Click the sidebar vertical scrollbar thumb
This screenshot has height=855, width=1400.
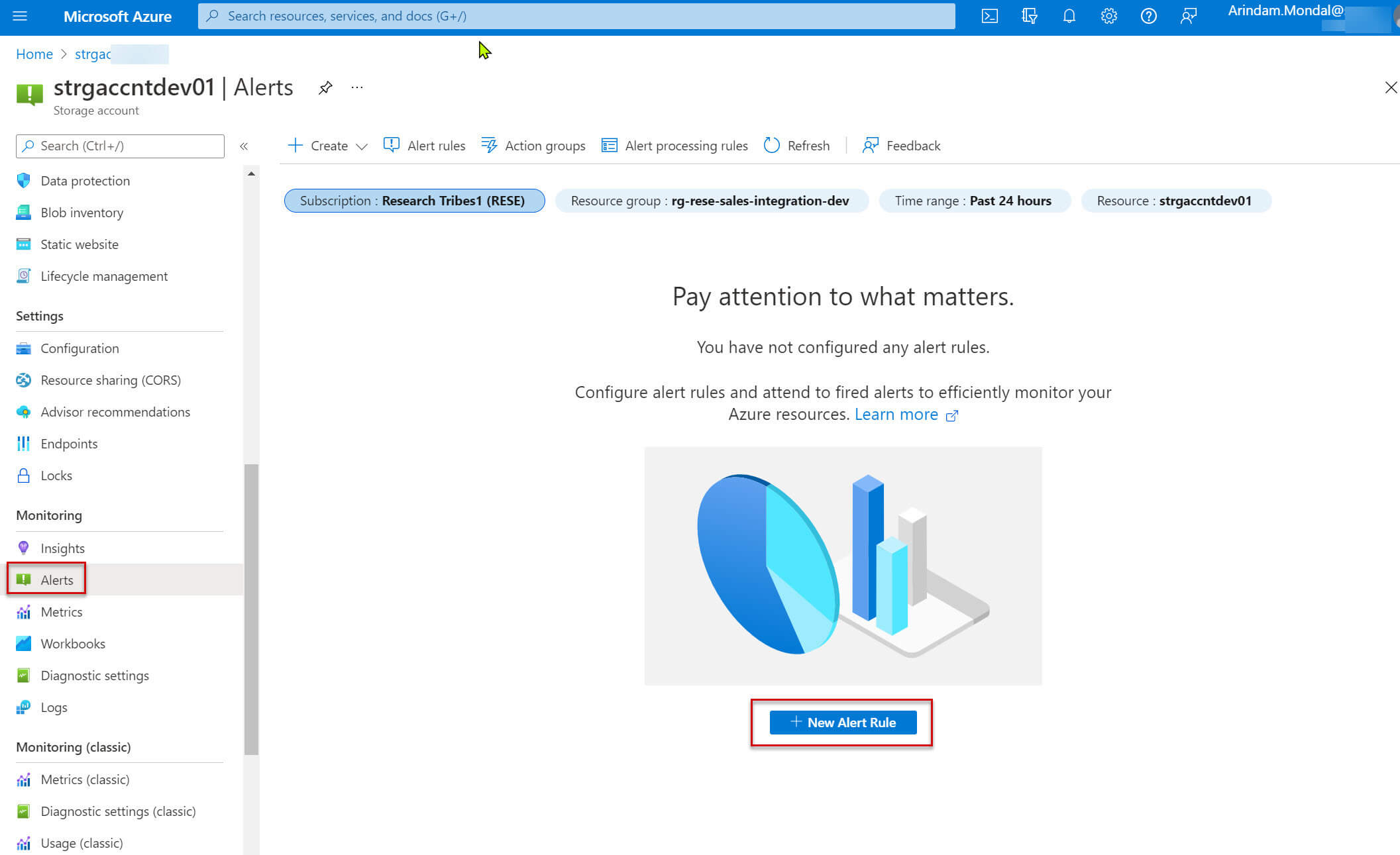click(x=251, y=609)
